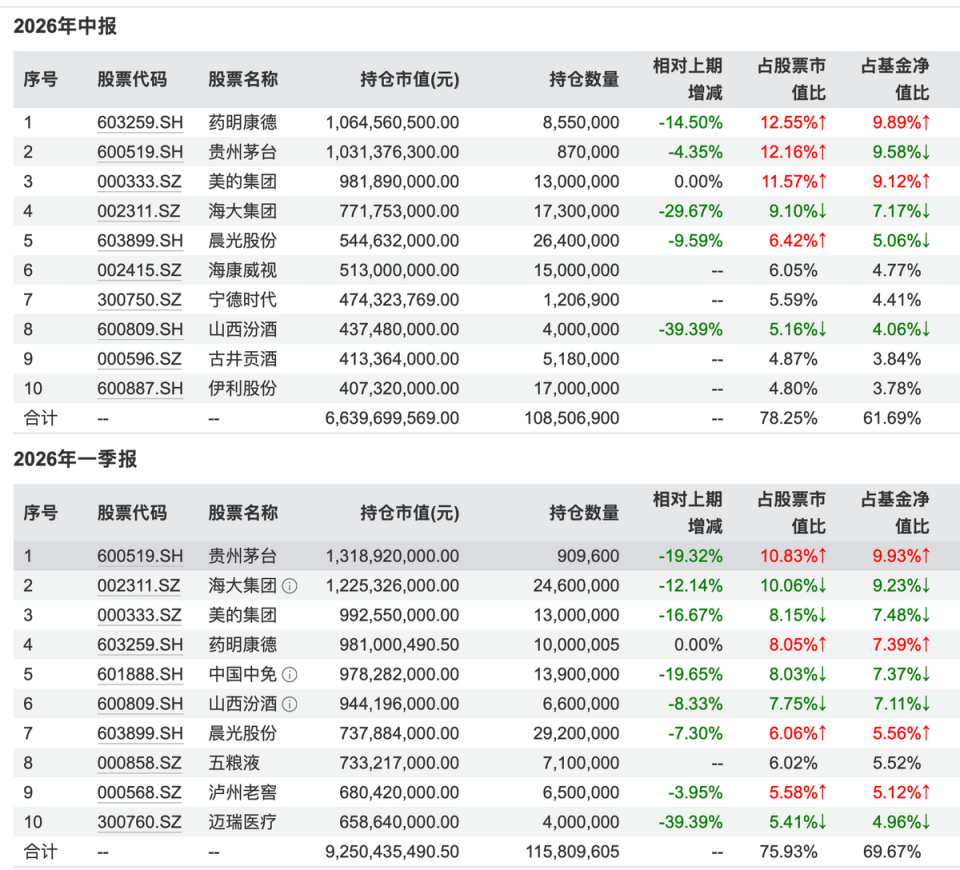Select 药明康德 name in 中报 table

click(242, 122)
